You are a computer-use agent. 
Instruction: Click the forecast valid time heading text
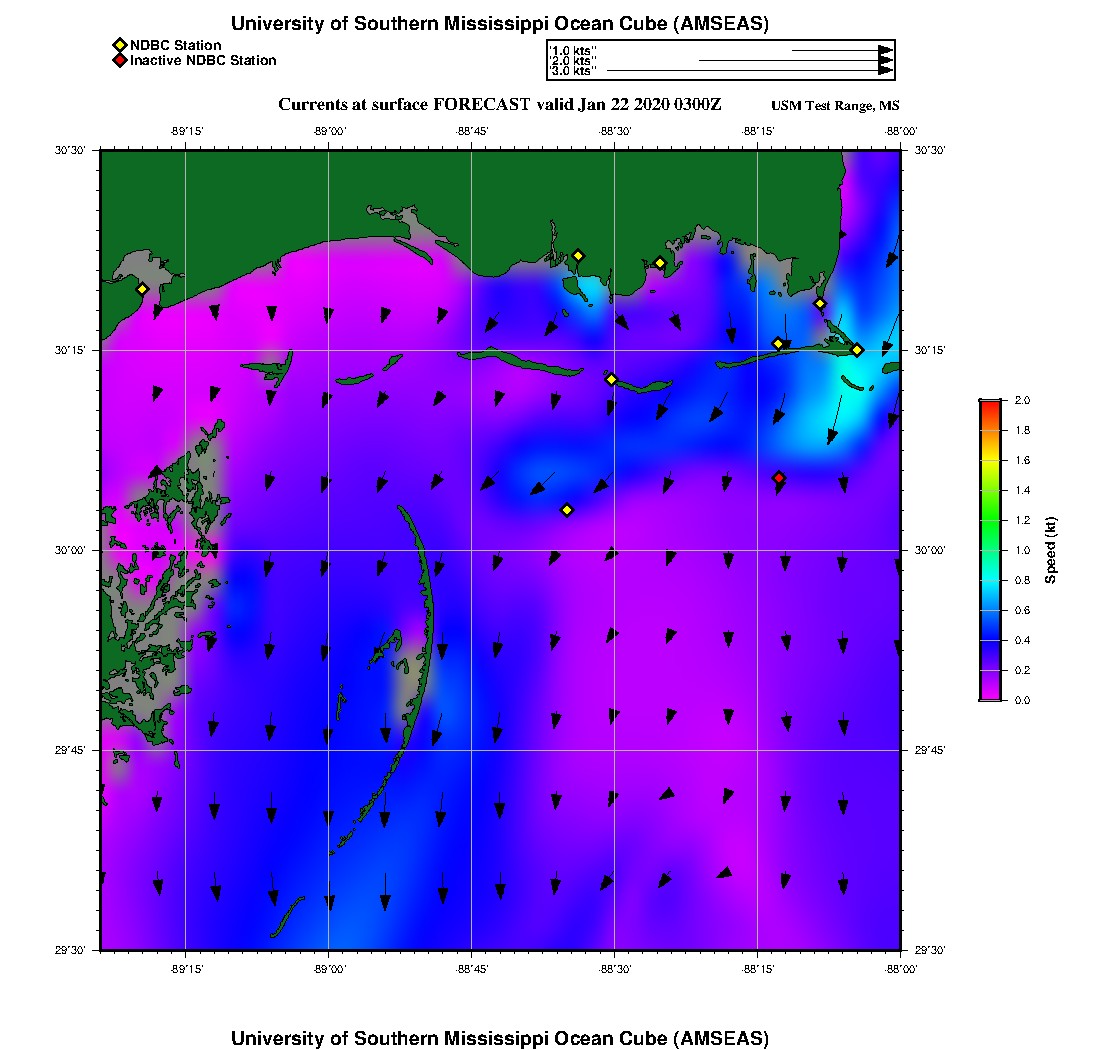point(499,105)
